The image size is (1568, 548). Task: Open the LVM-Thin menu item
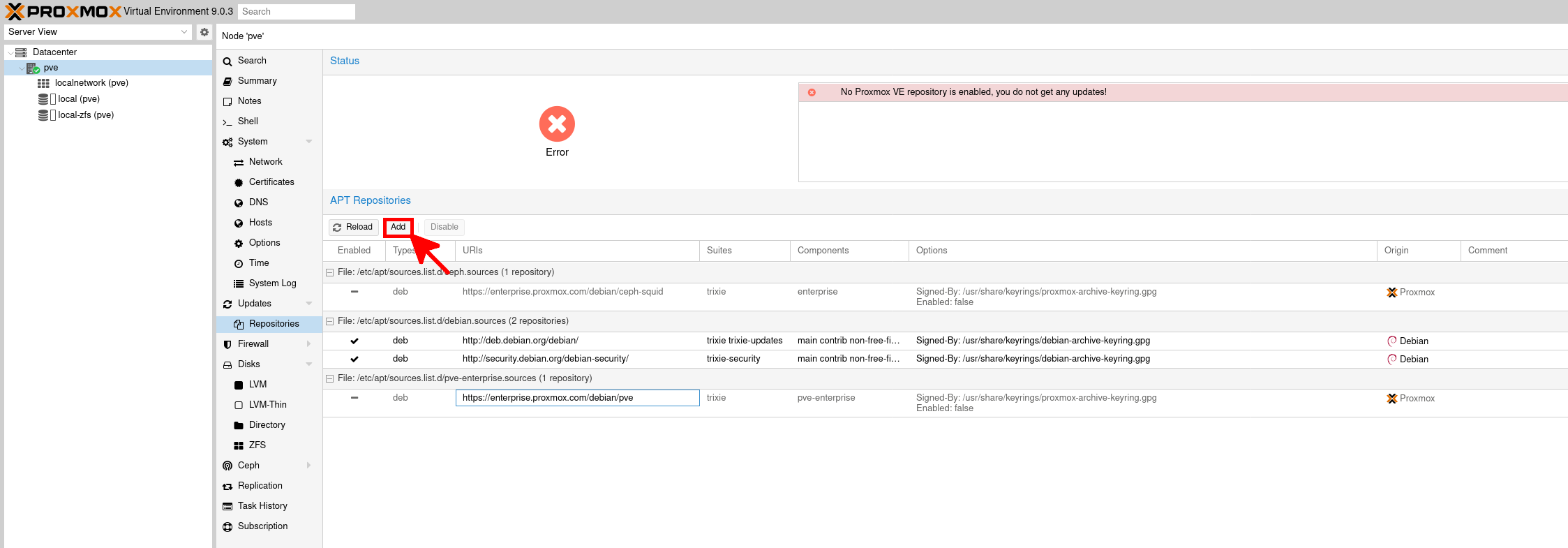coord(269,405)
